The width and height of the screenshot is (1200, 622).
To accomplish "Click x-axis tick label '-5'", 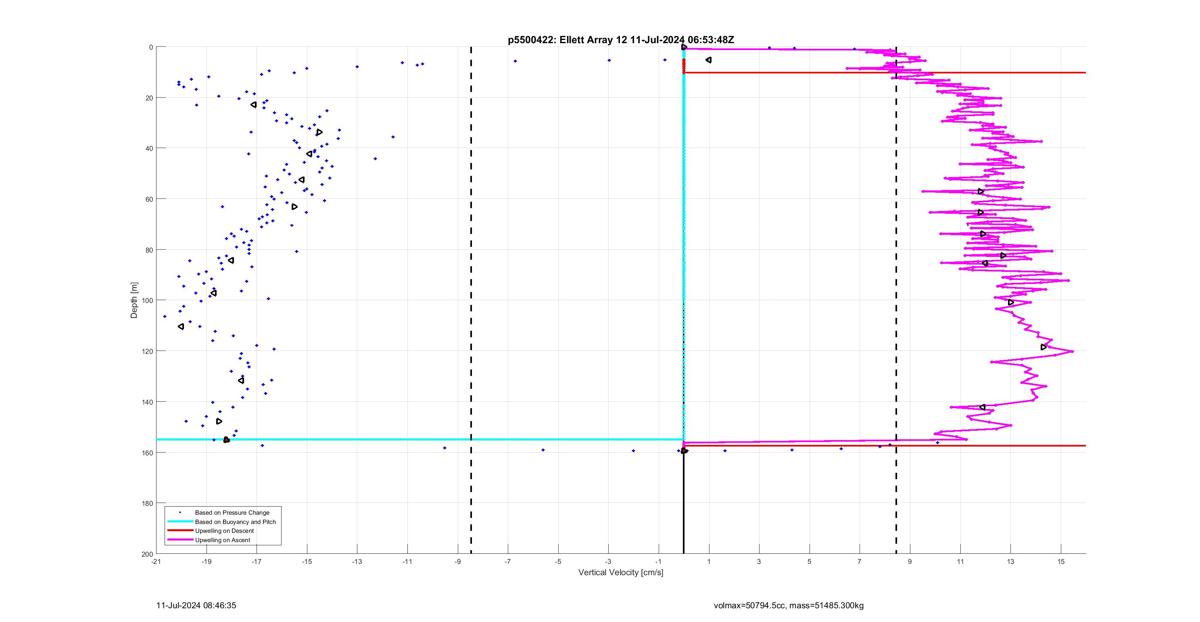I will (x=558, y=562).
